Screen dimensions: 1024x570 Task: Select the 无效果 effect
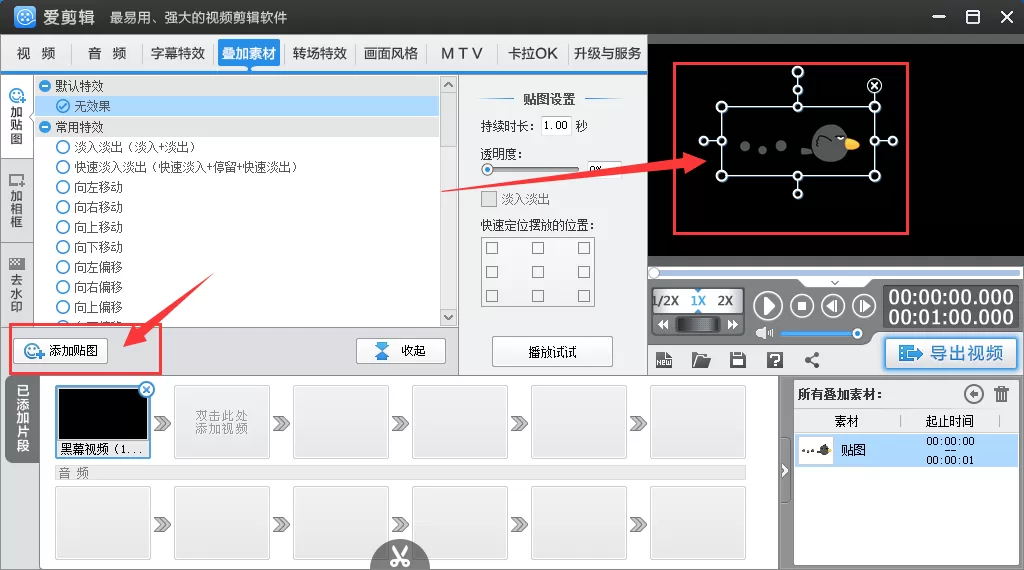pyautogui.click(x=238, y=106)
